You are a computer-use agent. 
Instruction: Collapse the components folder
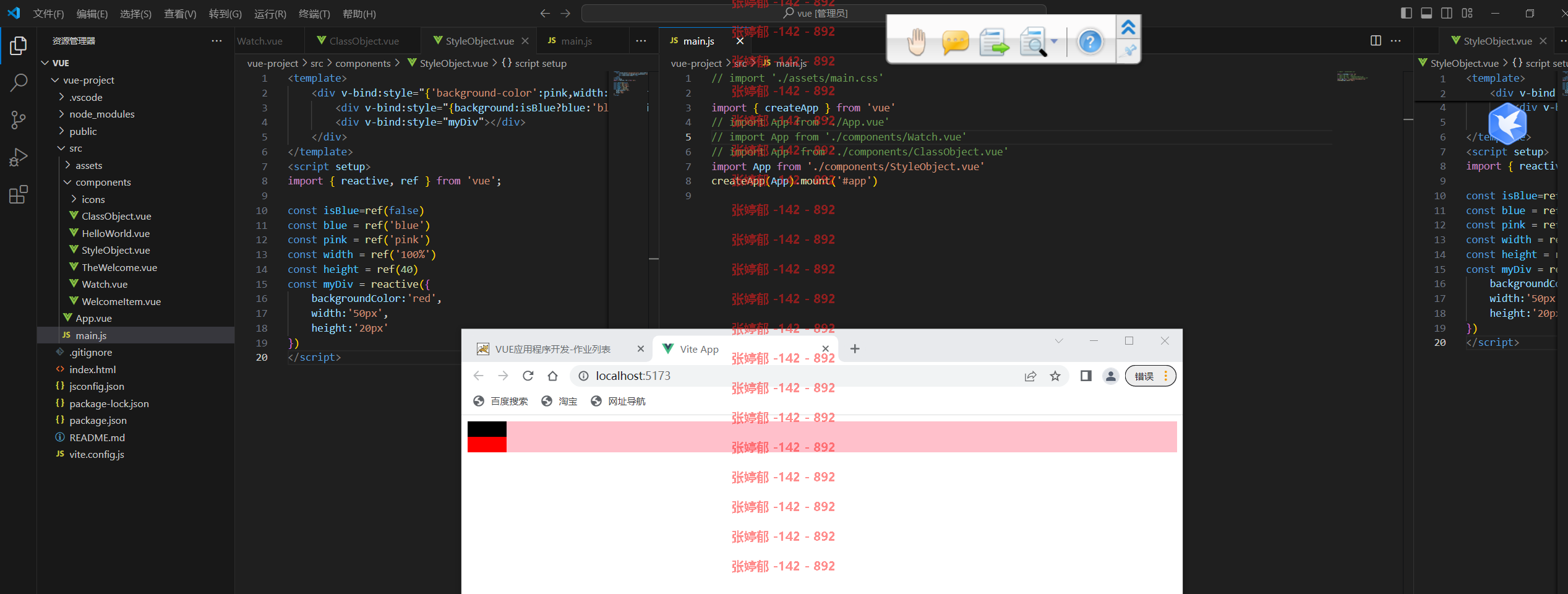coord(67,182)
